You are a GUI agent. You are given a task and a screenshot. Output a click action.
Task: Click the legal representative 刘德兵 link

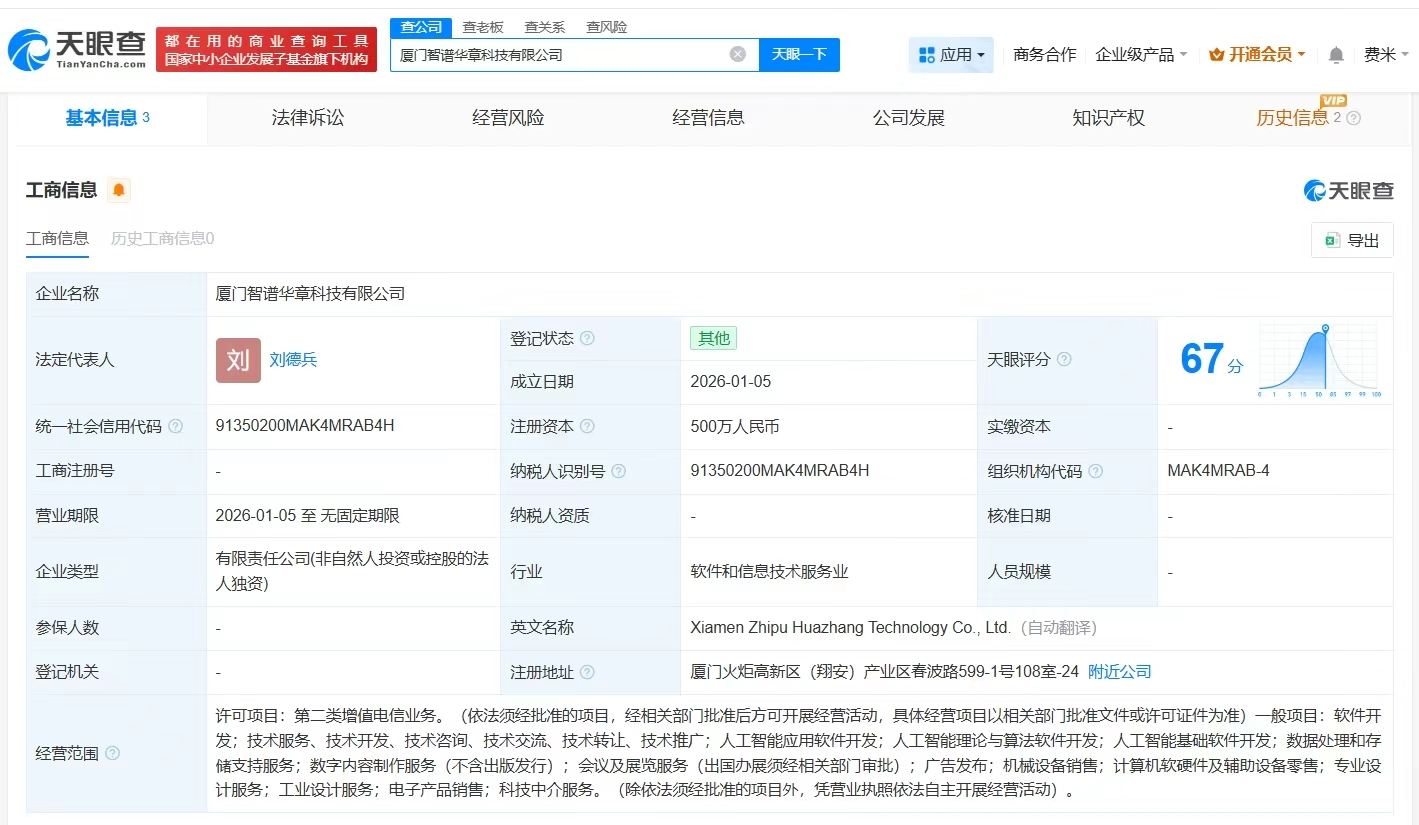(x=293, y=360)
